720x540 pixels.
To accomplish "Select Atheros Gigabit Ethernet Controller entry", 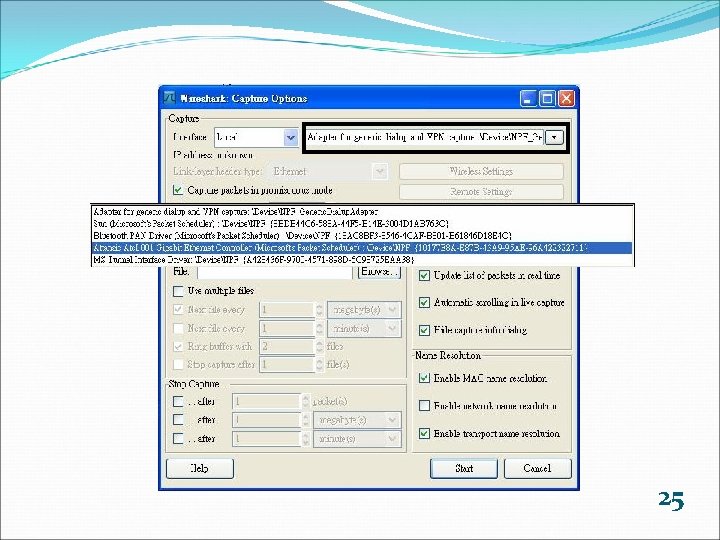I will click(362, 248).
